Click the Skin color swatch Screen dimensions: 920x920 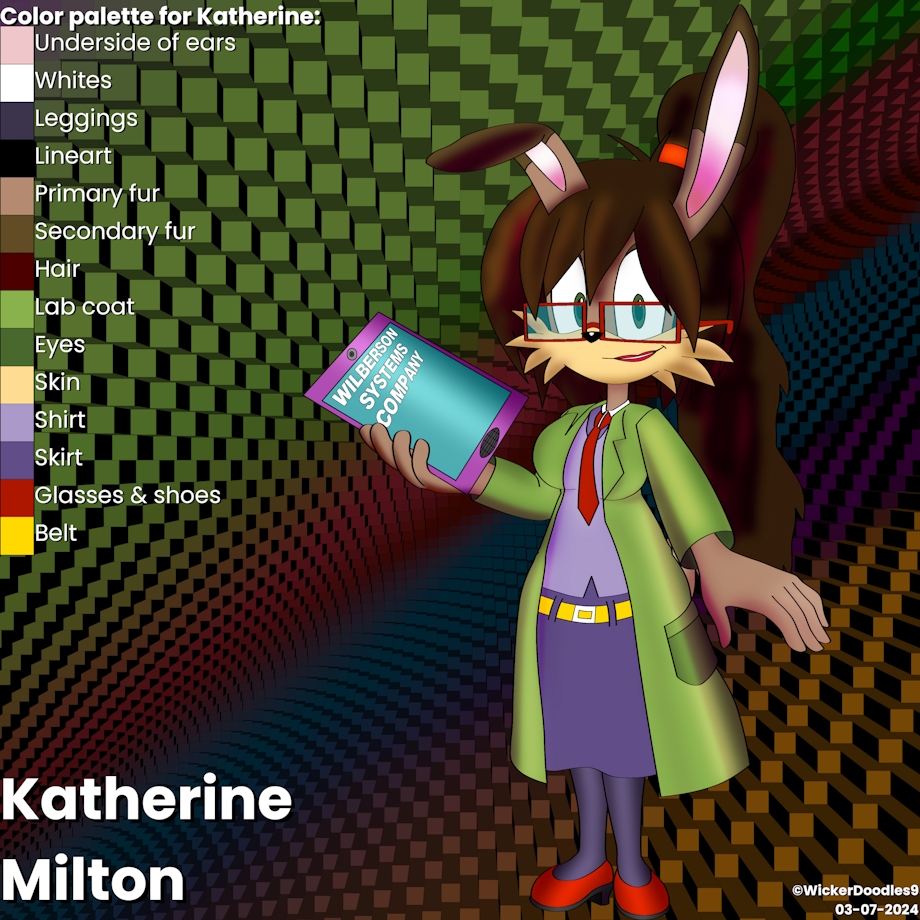(17, 383)
